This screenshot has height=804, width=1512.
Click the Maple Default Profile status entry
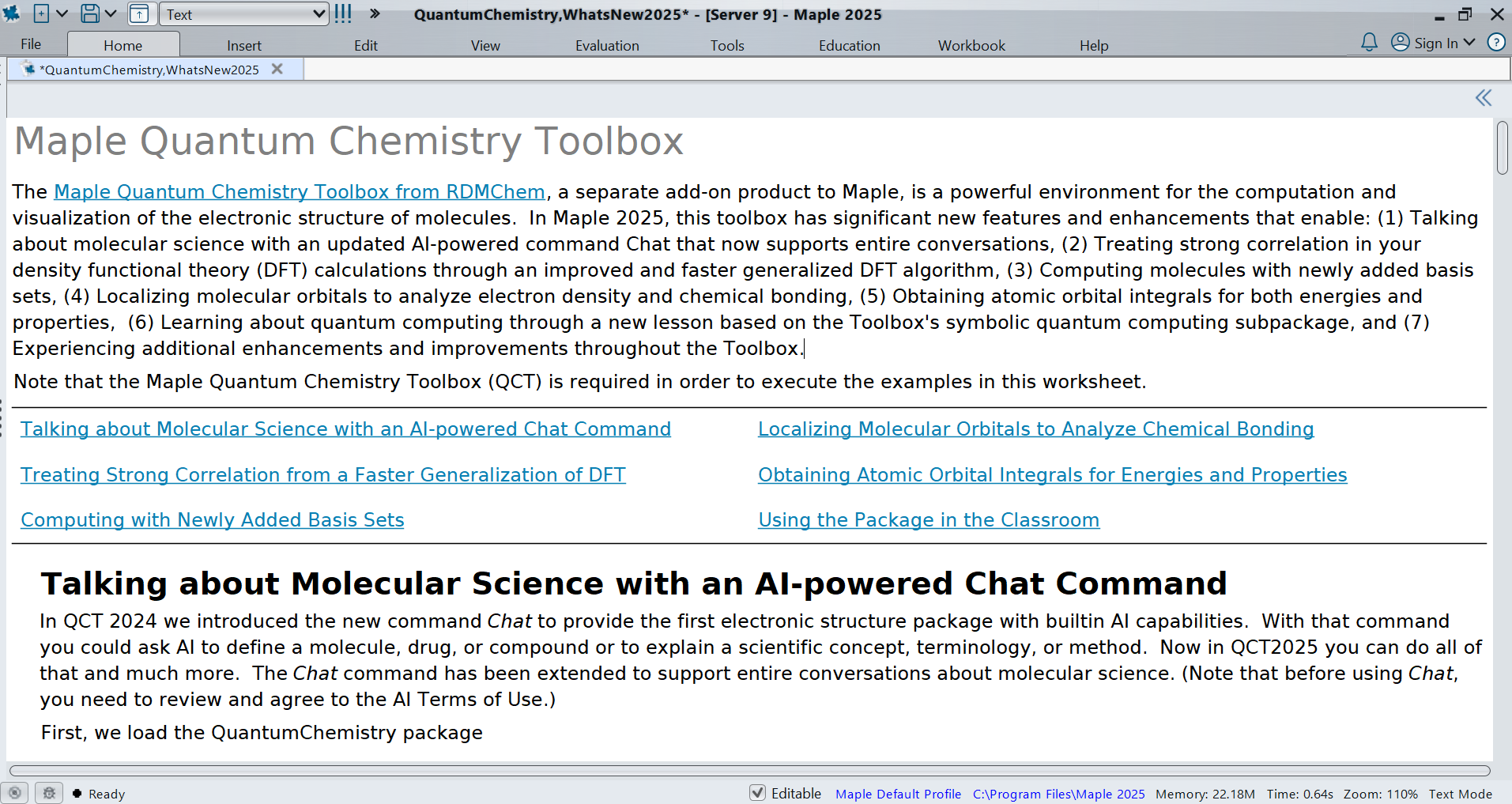(x=898, y=794)
